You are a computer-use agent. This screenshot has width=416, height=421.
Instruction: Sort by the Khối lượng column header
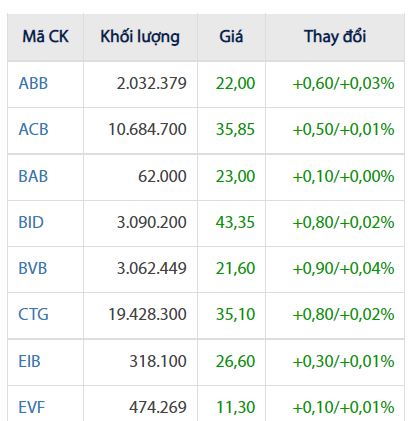coord(140,37)
